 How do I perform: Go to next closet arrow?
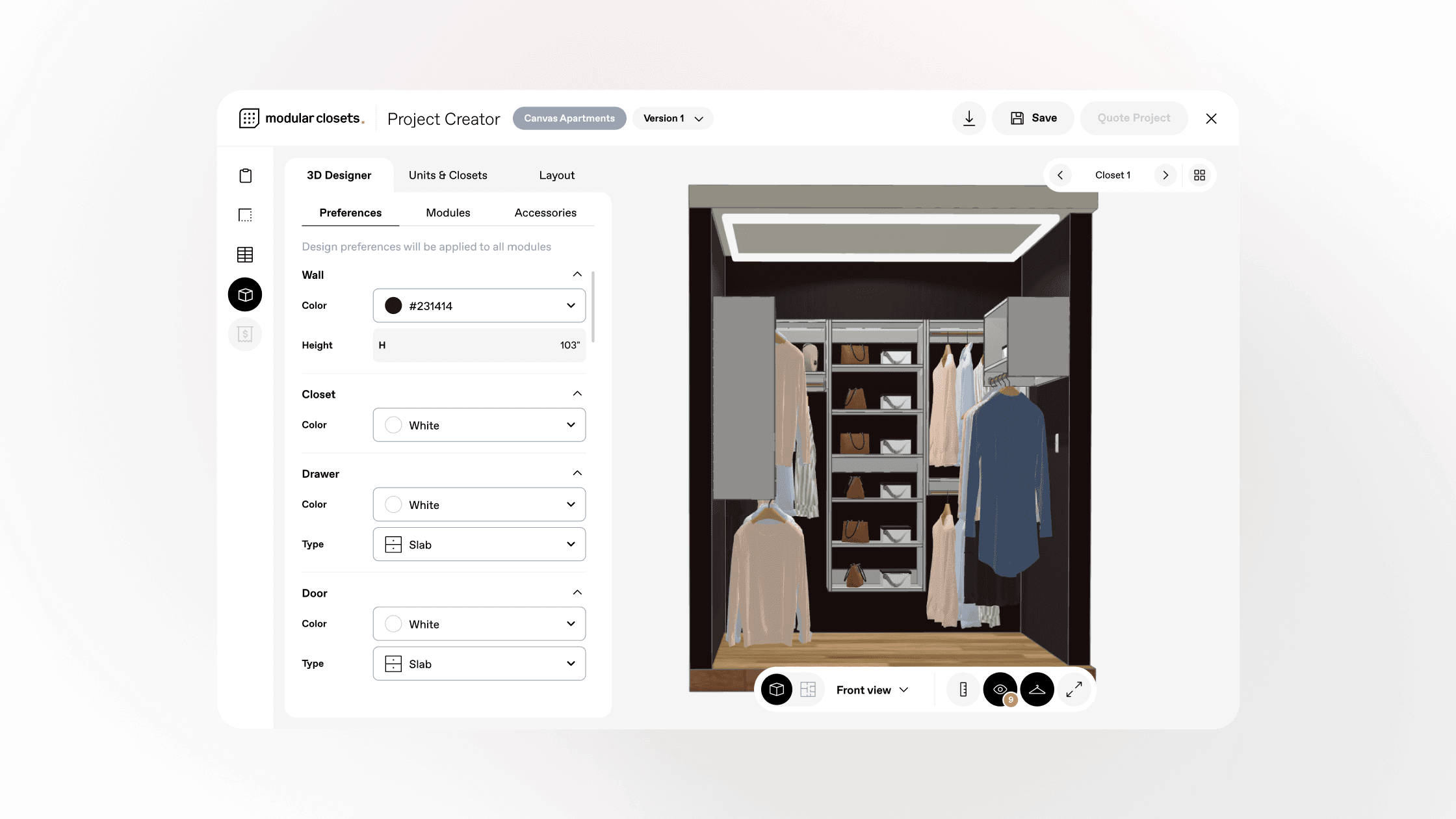click(x=1165, y=175)
